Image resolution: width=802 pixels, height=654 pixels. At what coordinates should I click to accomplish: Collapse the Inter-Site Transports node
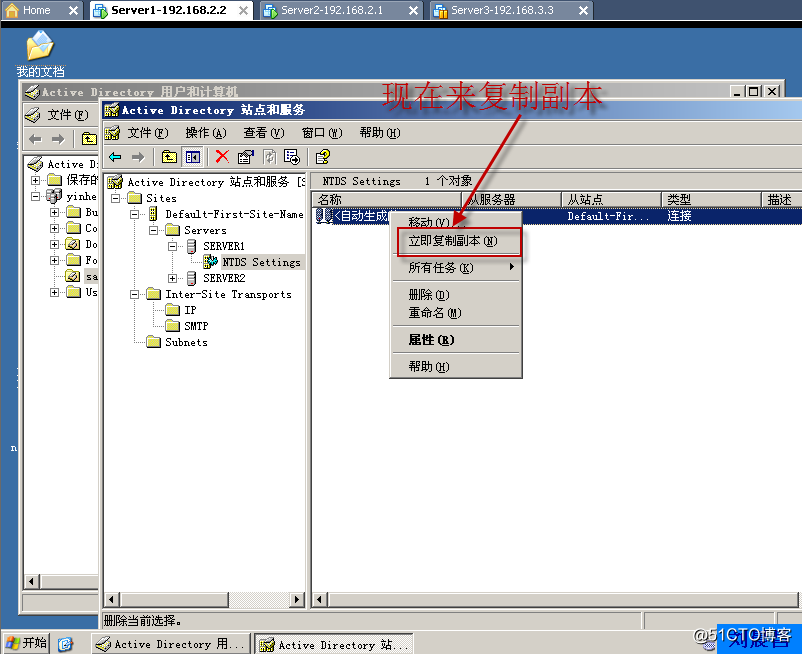[x=135, y=294]
